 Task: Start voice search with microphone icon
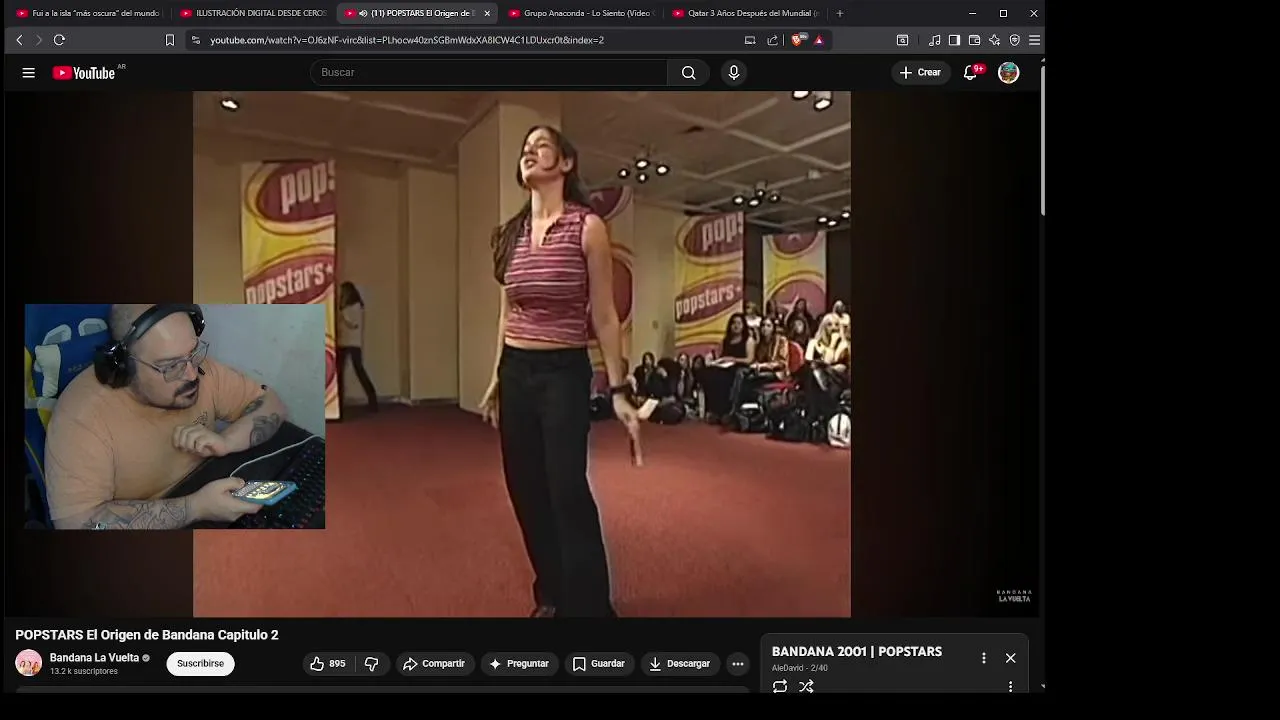734,72
